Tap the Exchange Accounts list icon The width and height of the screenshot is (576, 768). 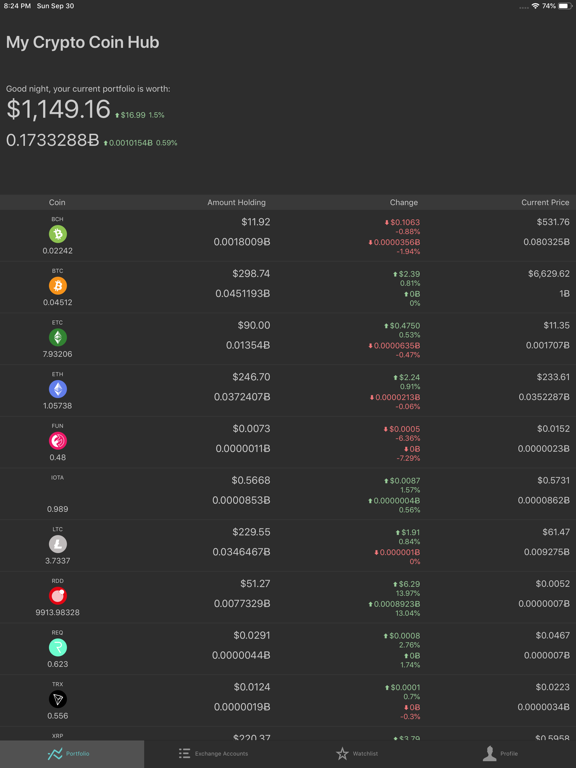pyautogui.click(x=184, y=753)
